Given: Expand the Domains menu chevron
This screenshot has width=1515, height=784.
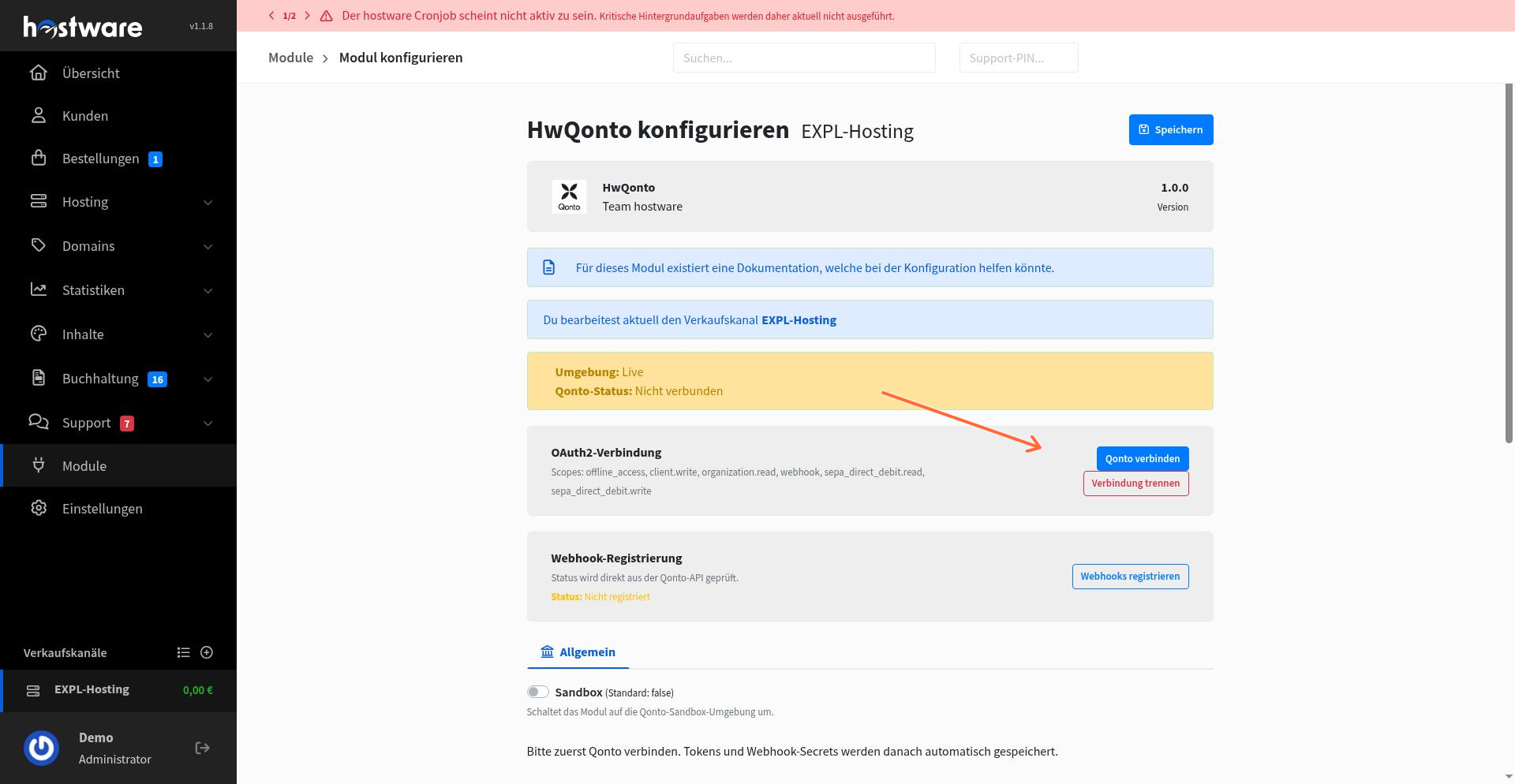Looking at the screenshot, I should click(x=208, y=247).
